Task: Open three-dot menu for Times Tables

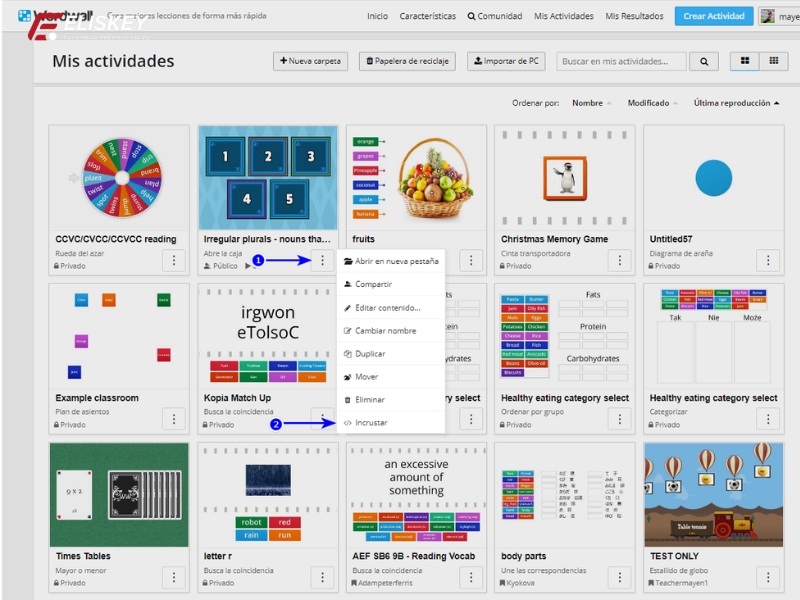Action: pyautogui.click(x=174, y=577)
